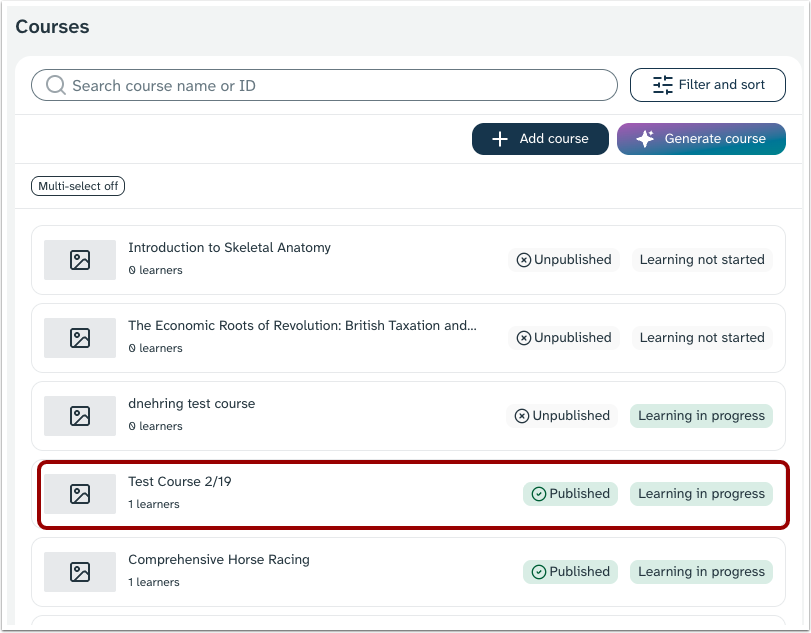Click check-circle icon on Horse Racing Published badge
811x633 pixels.
[539, 572]
